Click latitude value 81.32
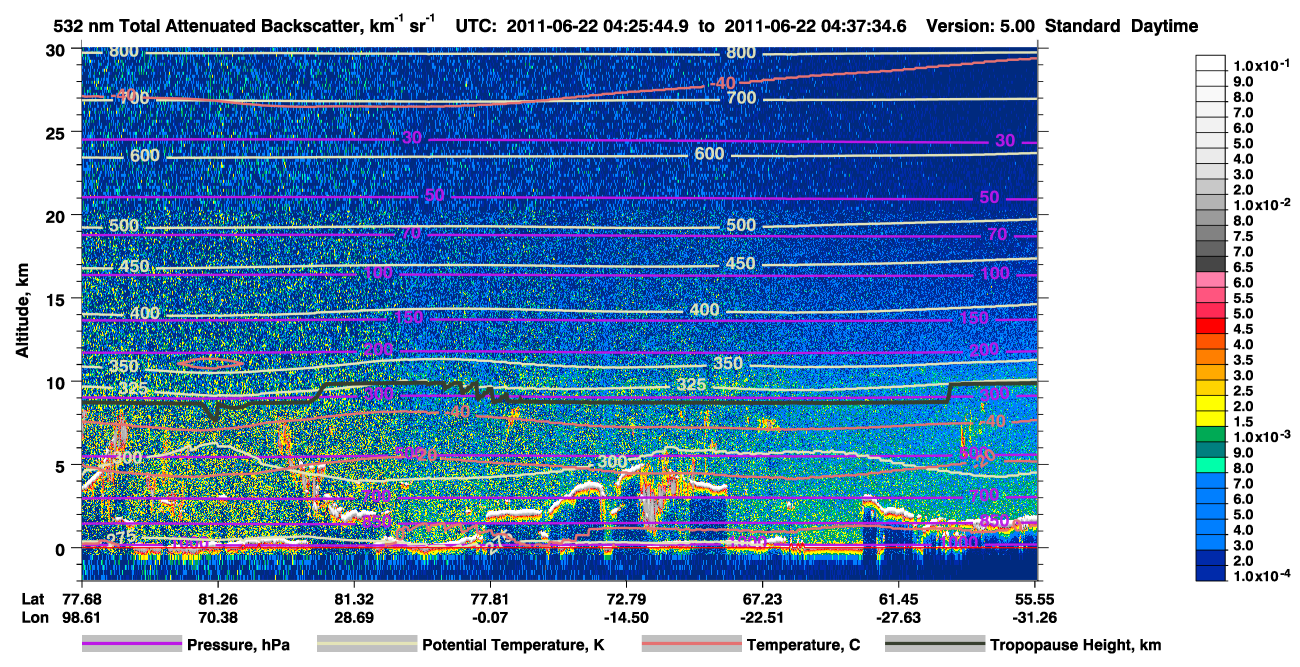The height and width of the screenshot is (667, 1300). (x=353, y=598)
